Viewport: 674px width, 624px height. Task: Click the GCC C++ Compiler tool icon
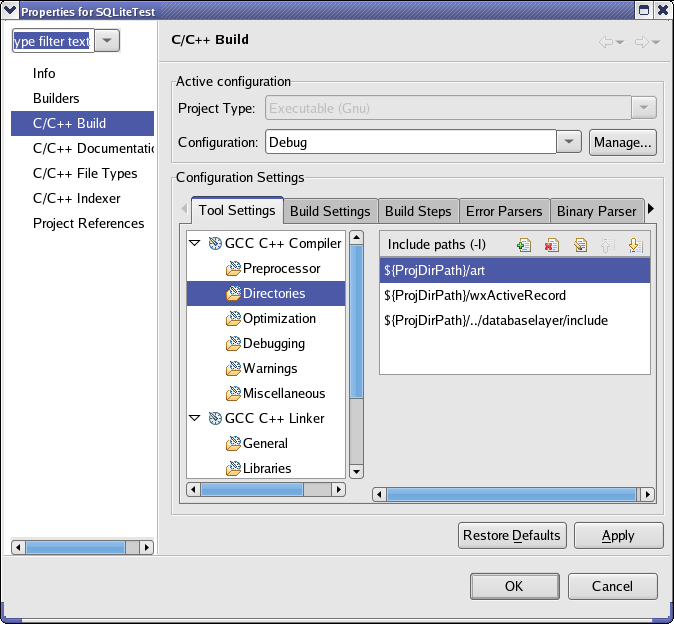pos(215,244)
